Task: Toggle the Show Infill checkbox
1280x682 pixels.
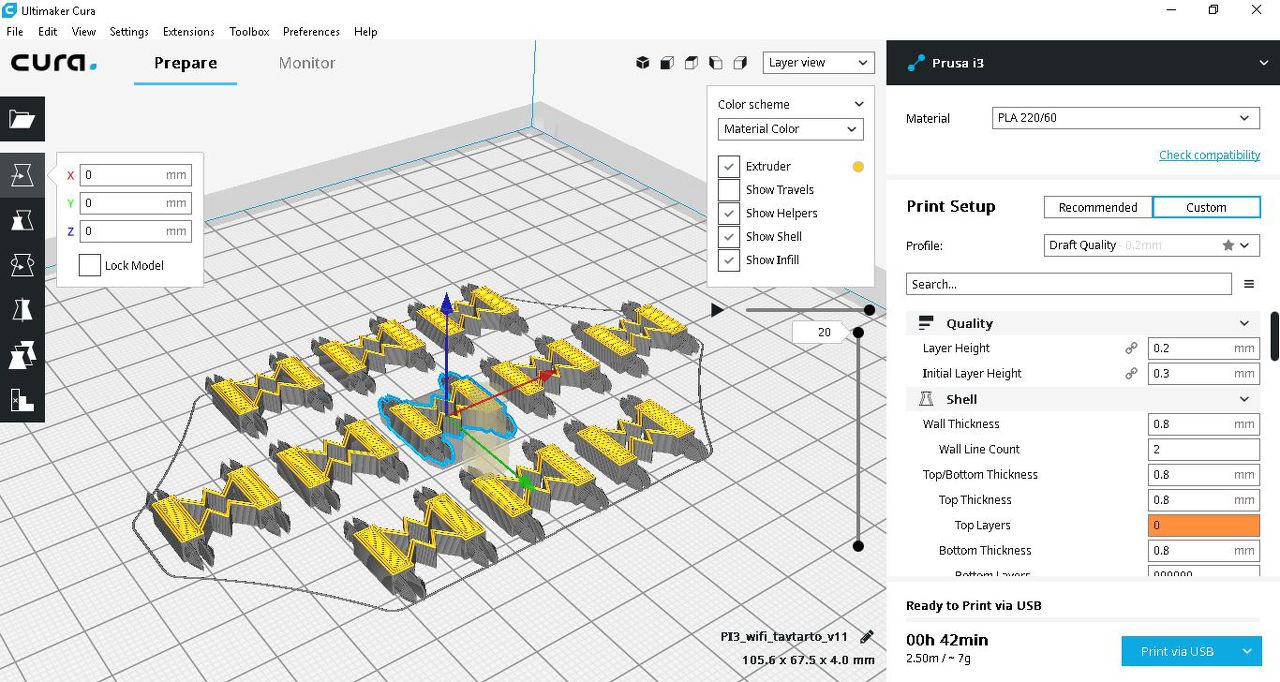Action: pos(729,260)
